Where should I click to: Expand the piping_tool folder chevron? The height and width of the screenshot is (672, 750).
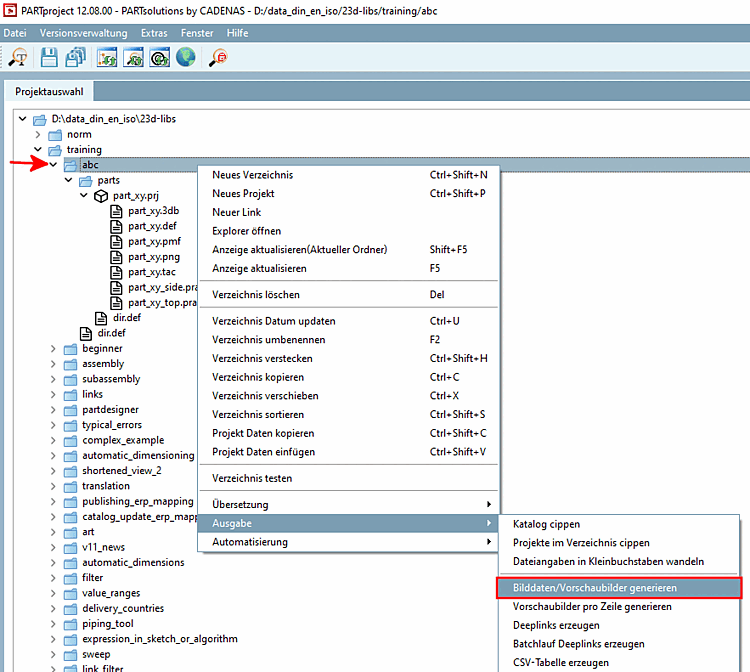[53, 624]
